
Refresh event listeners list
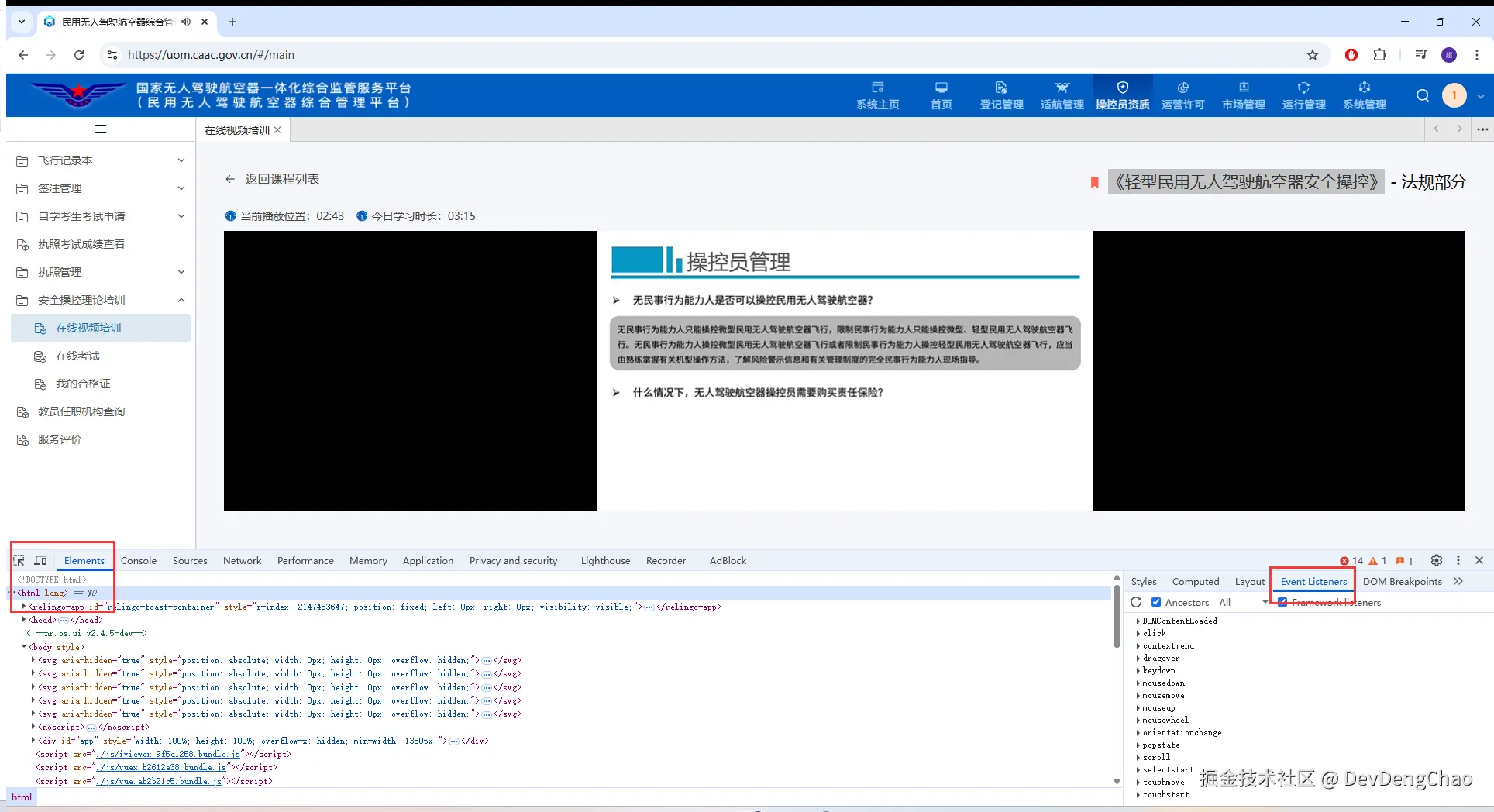coord(1136,602)
